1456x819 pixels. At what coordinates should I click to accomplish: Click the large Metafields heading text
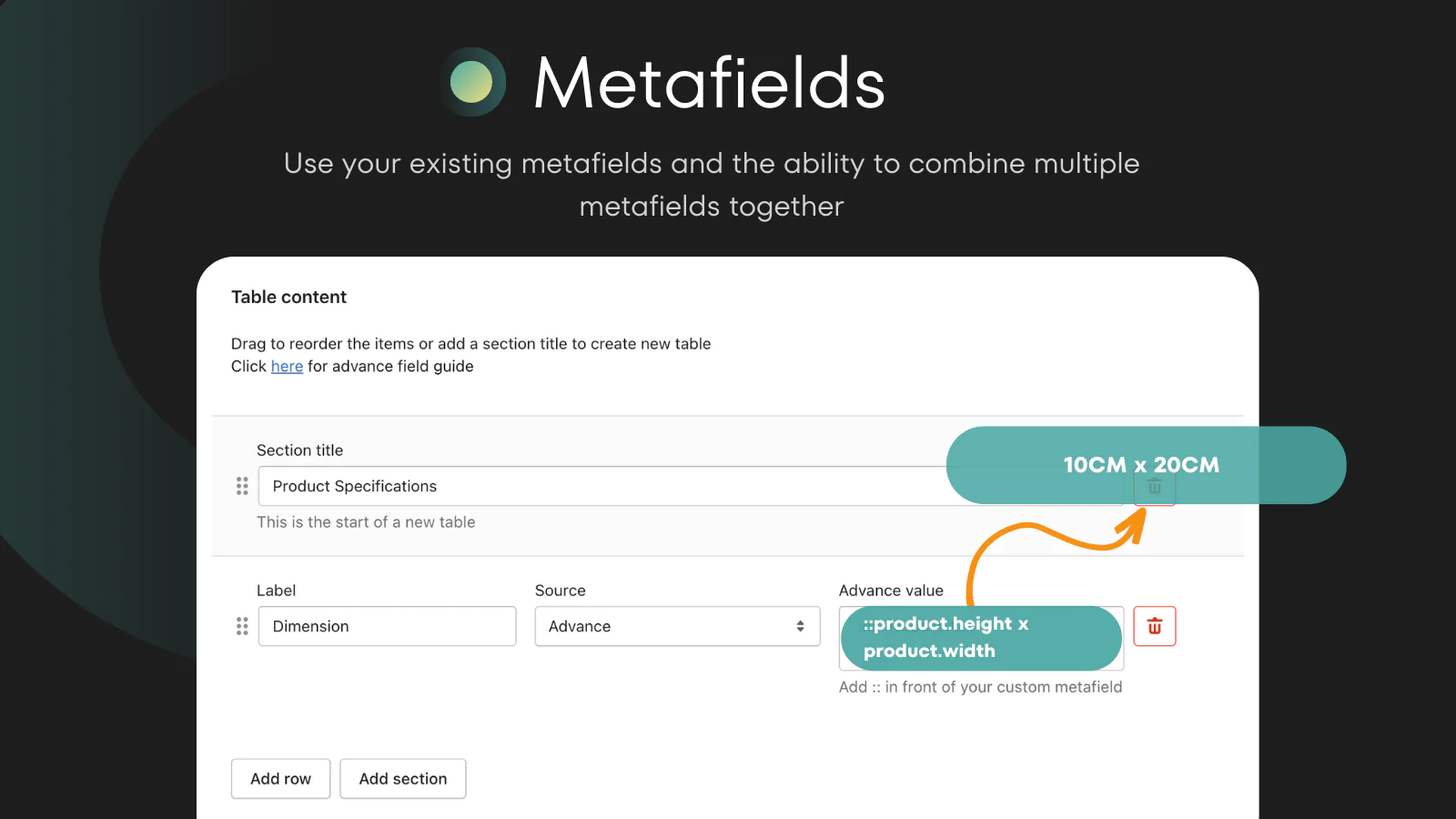coord(709,83)
